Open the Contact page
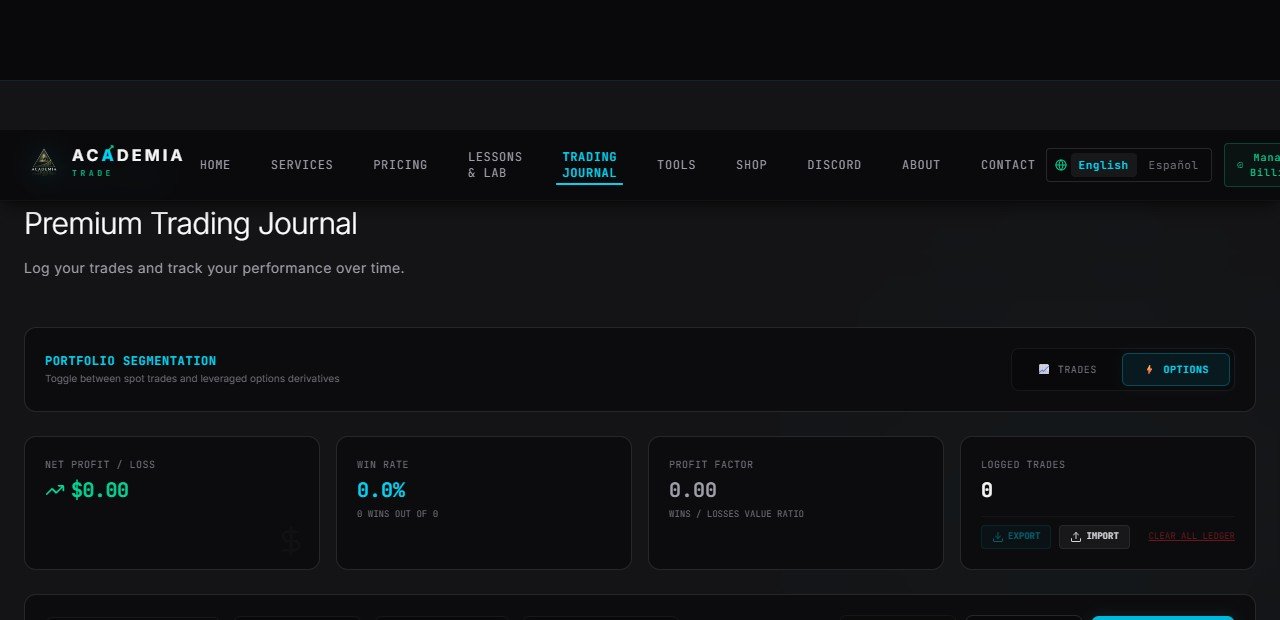Screen dimensions: 1280x620 1008,165
